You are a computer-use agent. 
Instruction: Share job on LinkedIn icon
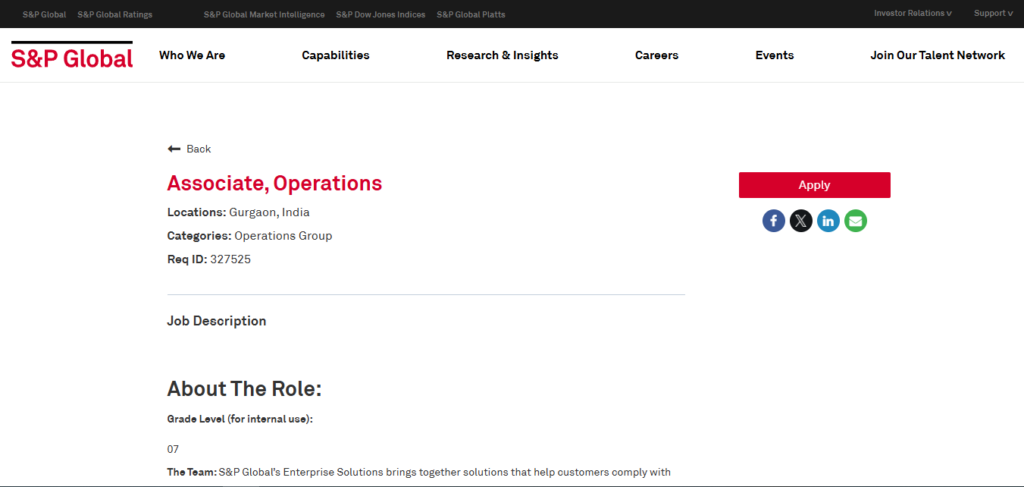point(828,221)
